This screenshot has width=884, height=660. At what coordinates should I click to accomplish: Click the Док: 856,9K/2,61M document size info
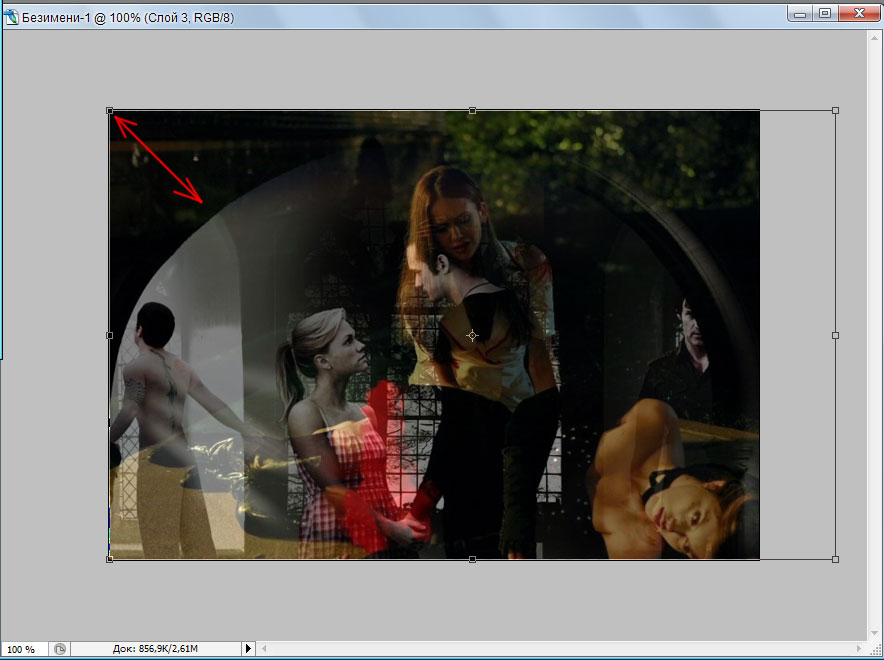click(x=155, y=649)
